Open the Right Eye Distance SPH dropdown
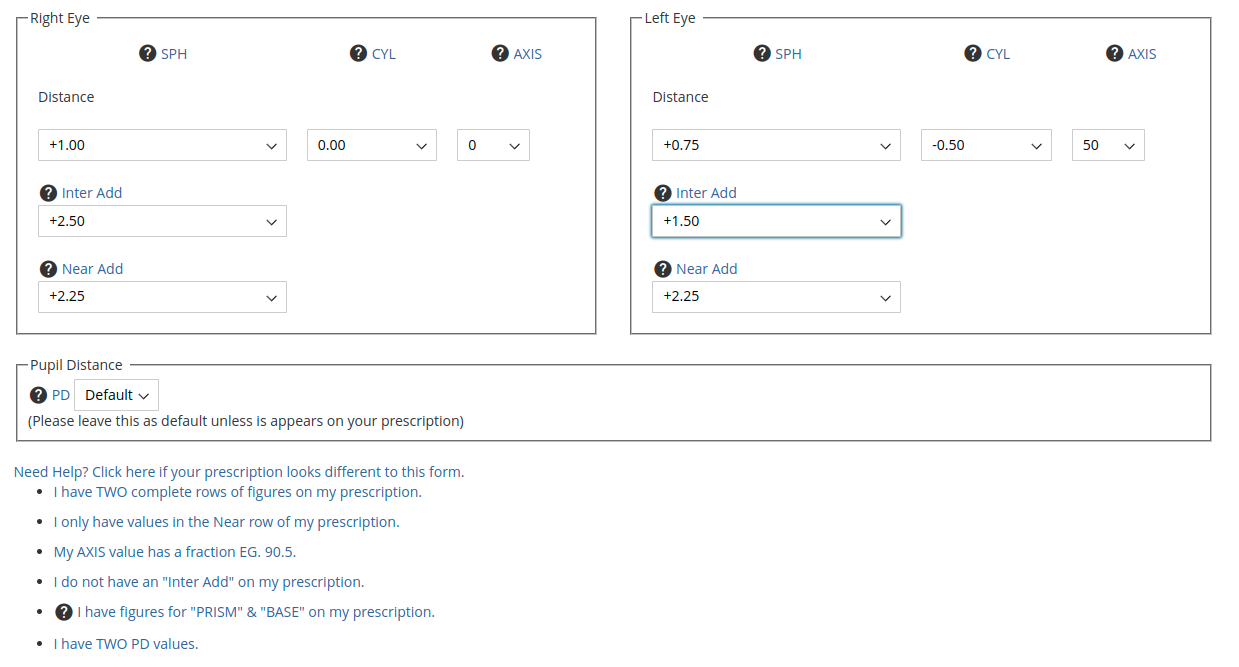 click(162, 145)
